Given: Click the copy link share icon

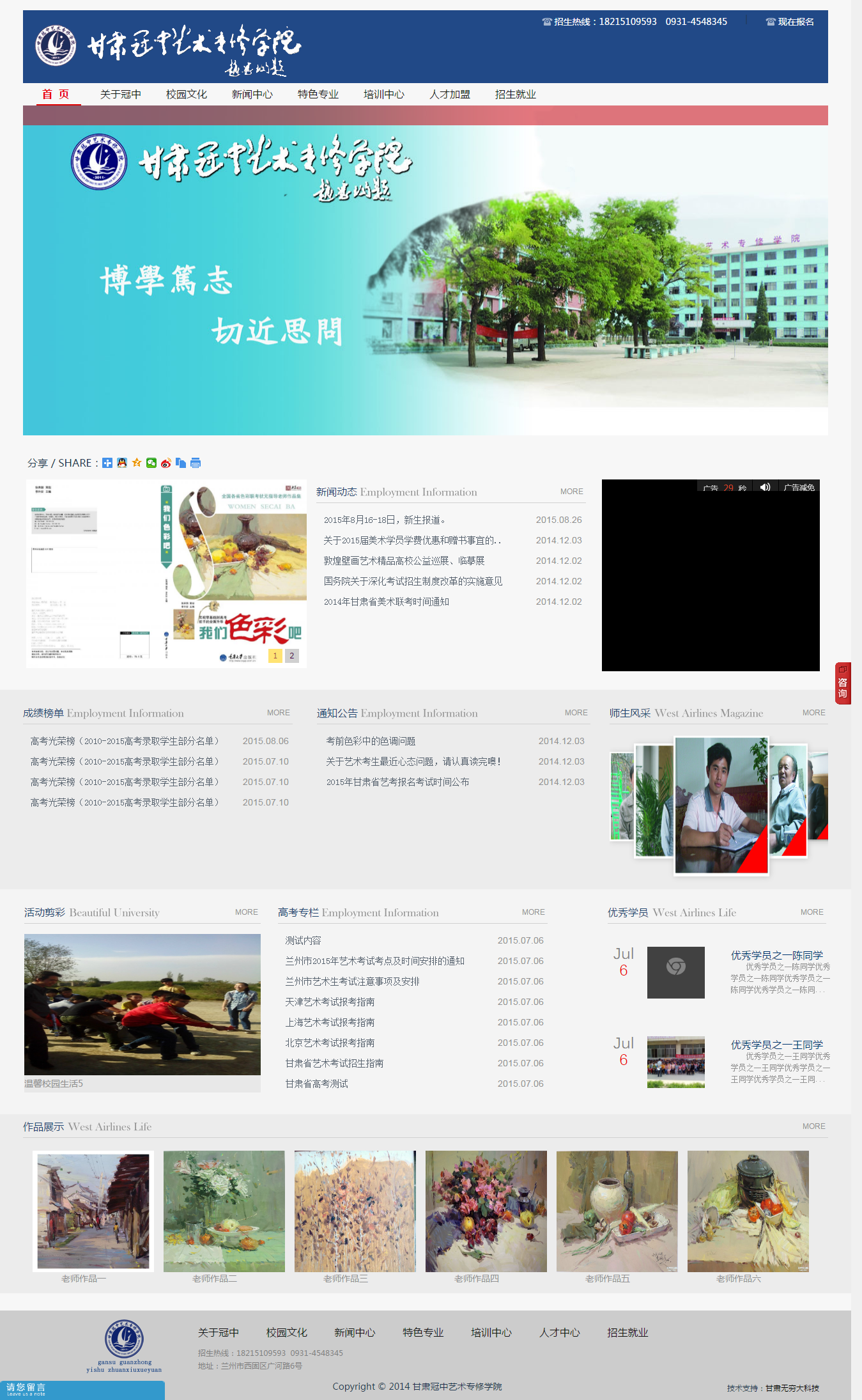Looking at the screenshot, I should tap(181, 463).
